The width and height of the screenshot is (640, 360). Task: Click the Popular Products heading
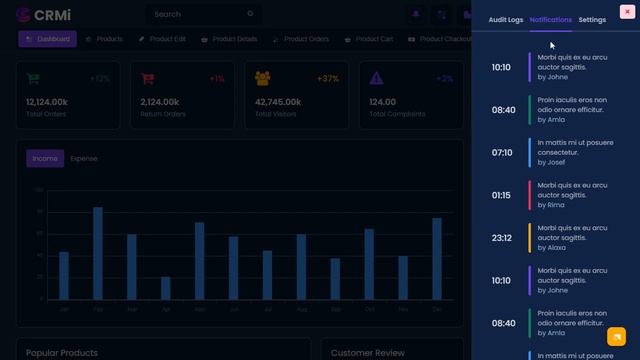tap(62, 353)
